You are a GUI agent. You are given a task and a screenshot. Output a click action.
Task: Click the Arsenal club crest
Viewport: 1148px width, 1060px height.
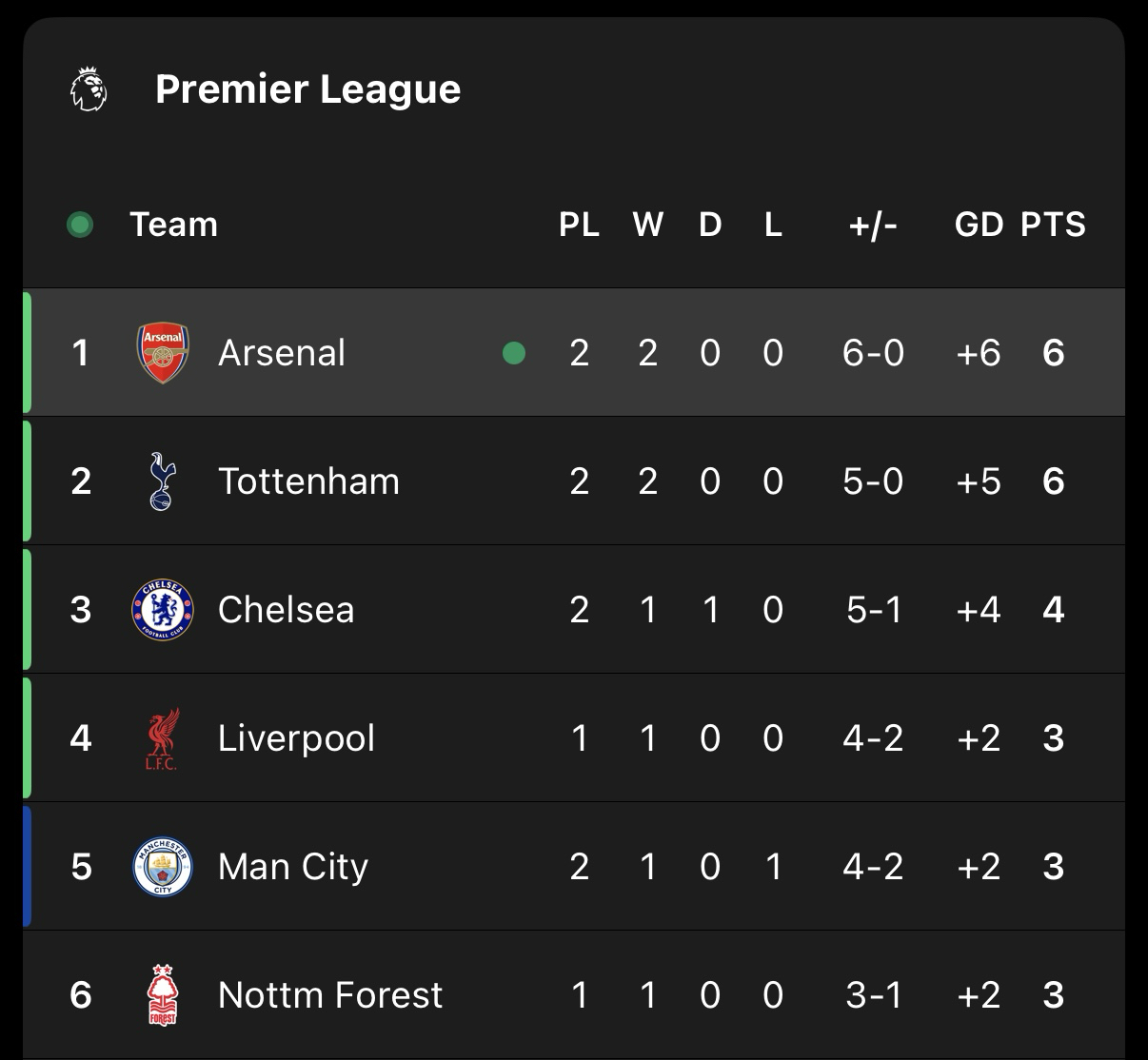tap(163, 353)
